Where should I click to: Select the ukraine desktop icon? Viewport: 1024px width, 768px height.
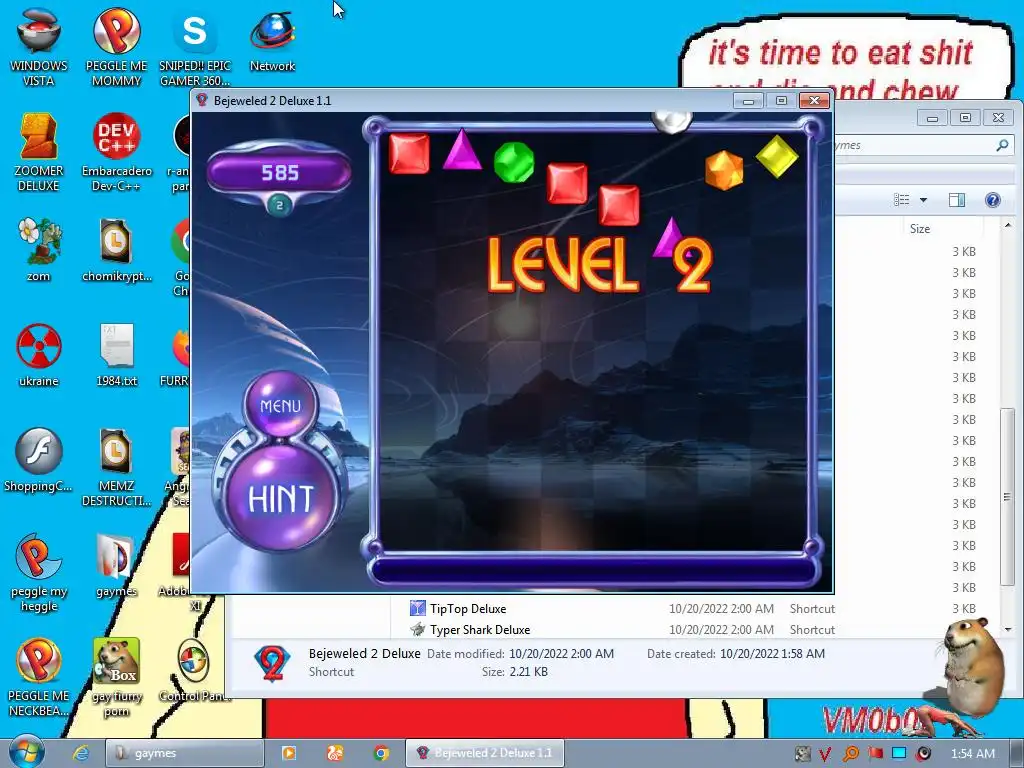point(39,355)
